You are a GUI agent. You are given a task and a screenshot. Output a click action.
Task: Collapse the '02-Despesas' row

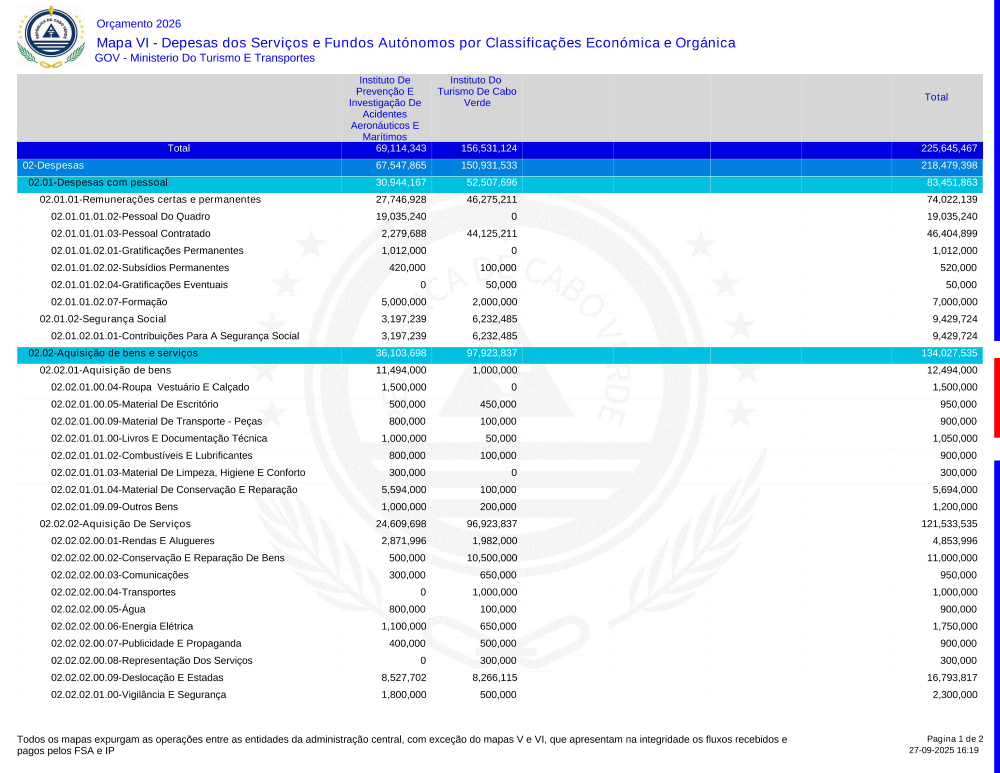click(54, 165)
